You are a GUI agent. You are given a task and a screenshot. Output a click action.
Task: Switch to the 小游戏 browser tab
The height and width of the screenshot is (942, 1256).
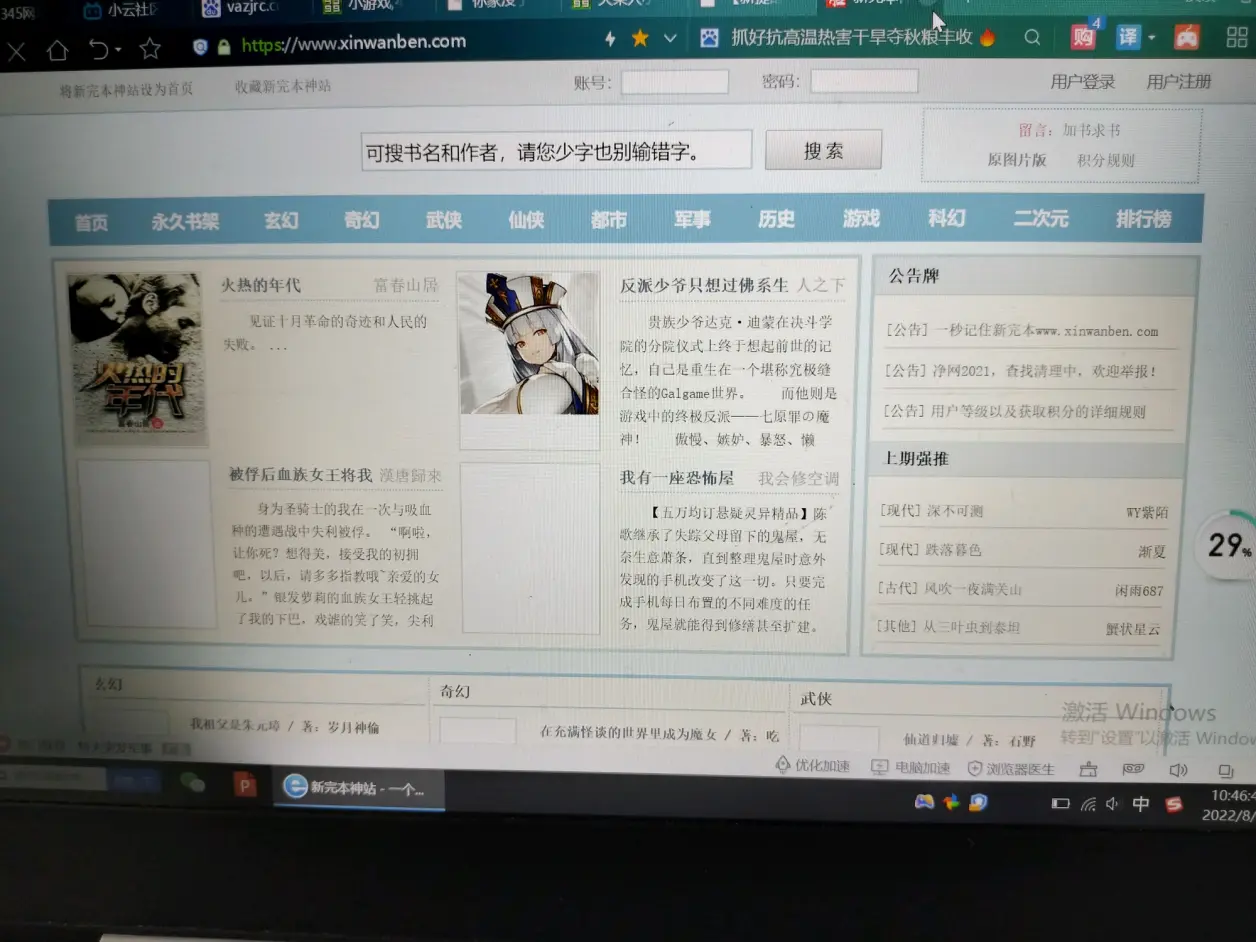click(362, 6)
